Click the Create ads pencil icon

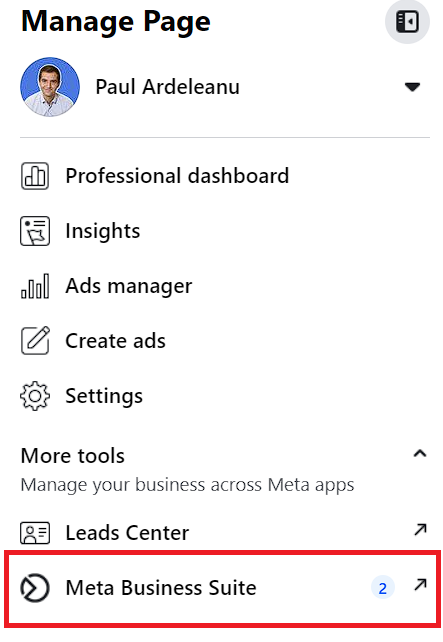pos(35,340)
